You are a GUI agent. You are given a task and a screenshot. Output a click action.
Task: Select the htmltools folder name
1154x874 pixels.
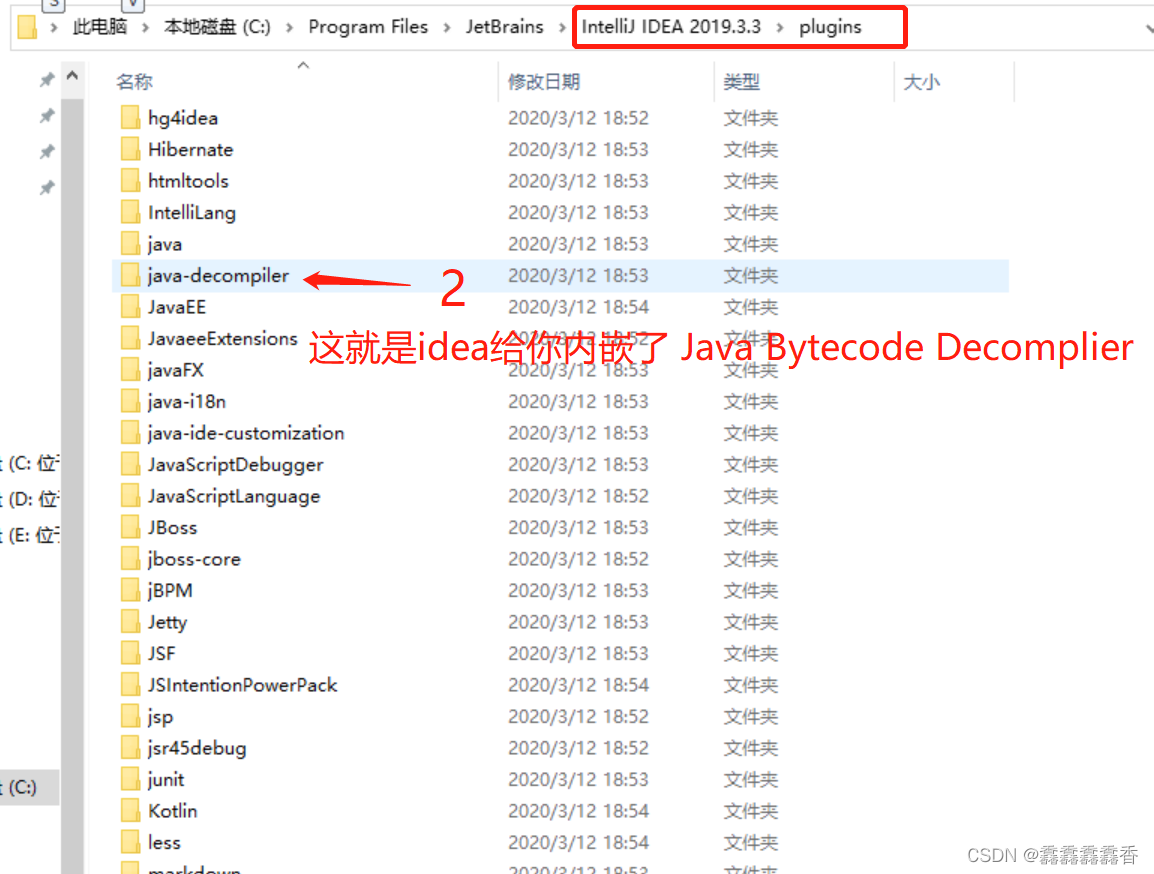(x=188, y=181)
